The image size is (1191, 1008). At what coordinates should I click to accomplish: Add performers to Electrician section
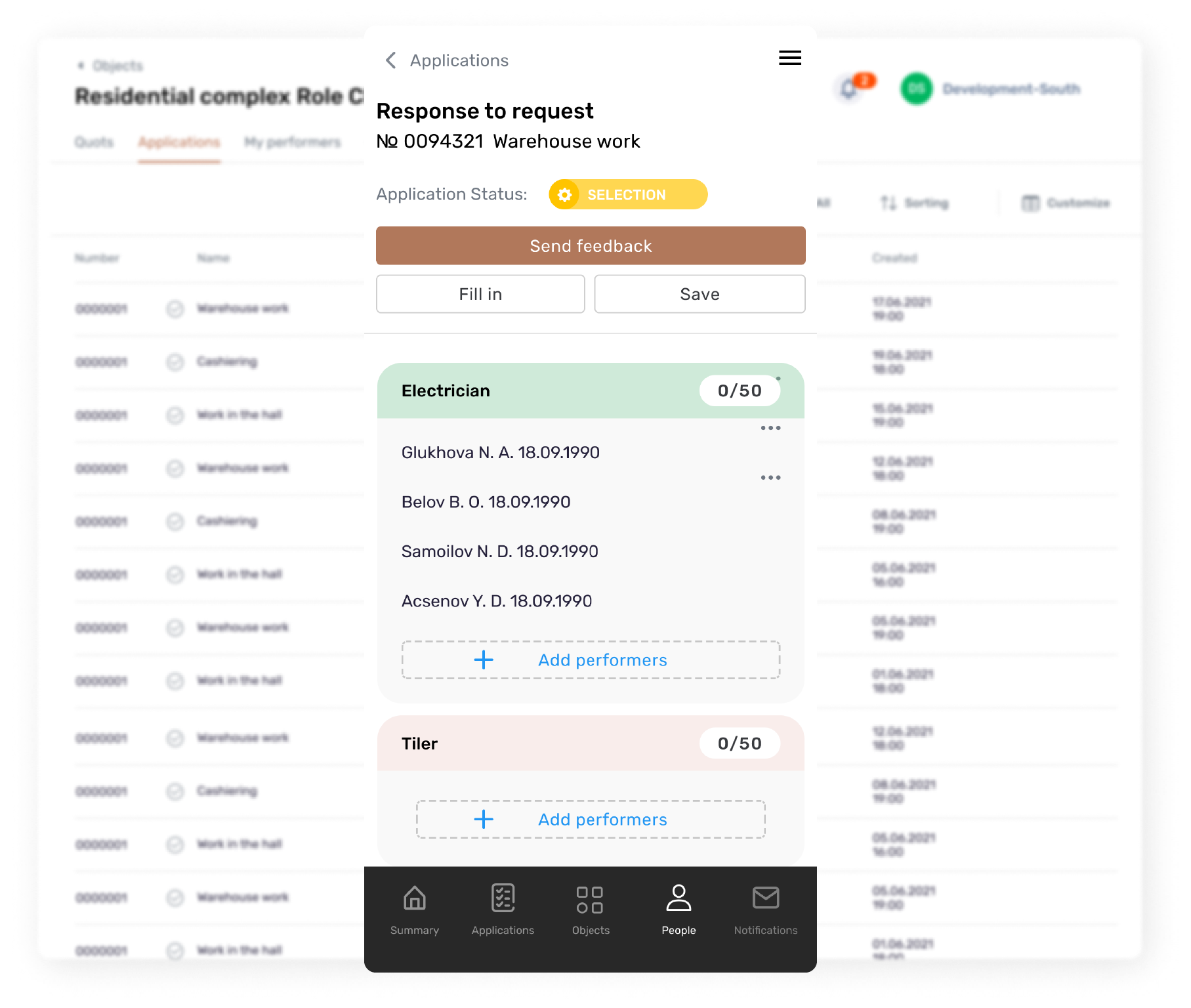click(591, 660)
